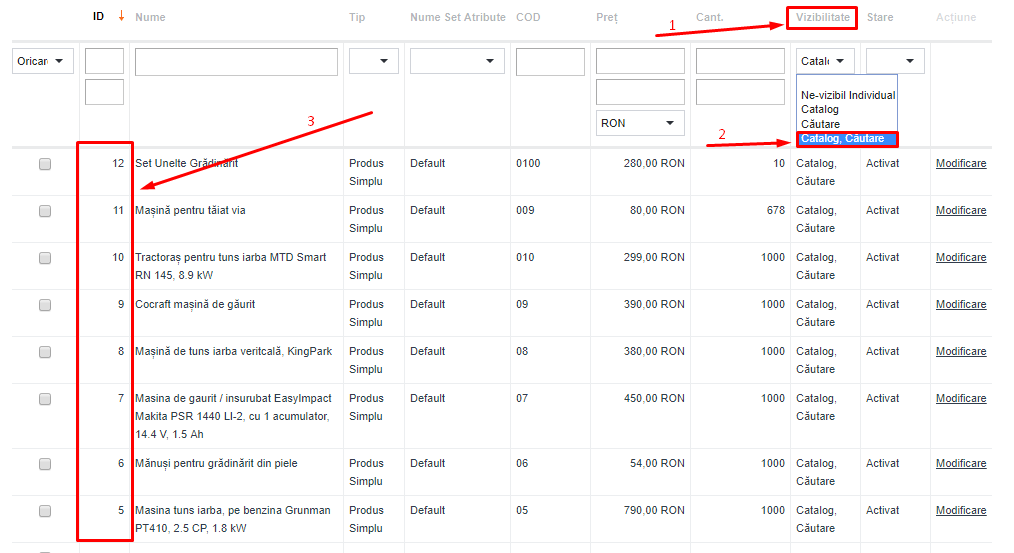Sort by the Preț column header
1014x553 pixels.
pos(607,17)
